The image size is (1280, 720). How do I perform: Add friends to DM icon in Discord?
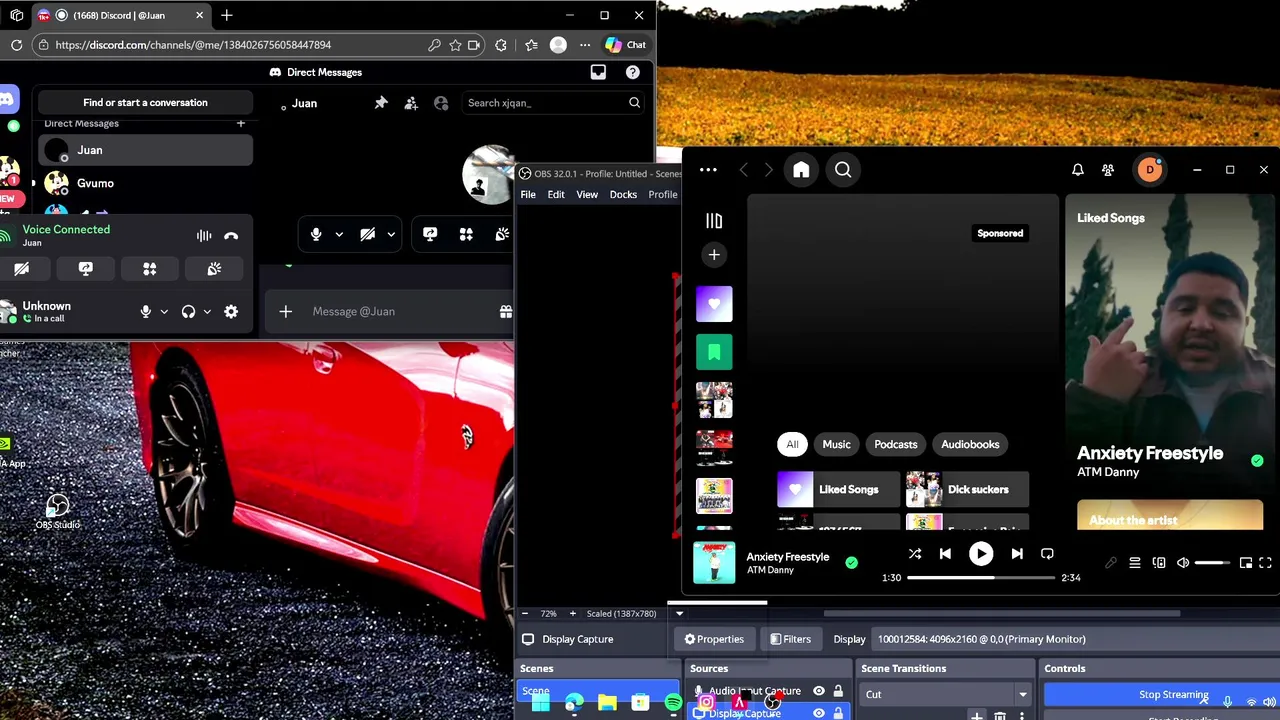click(x=411, y=103)
